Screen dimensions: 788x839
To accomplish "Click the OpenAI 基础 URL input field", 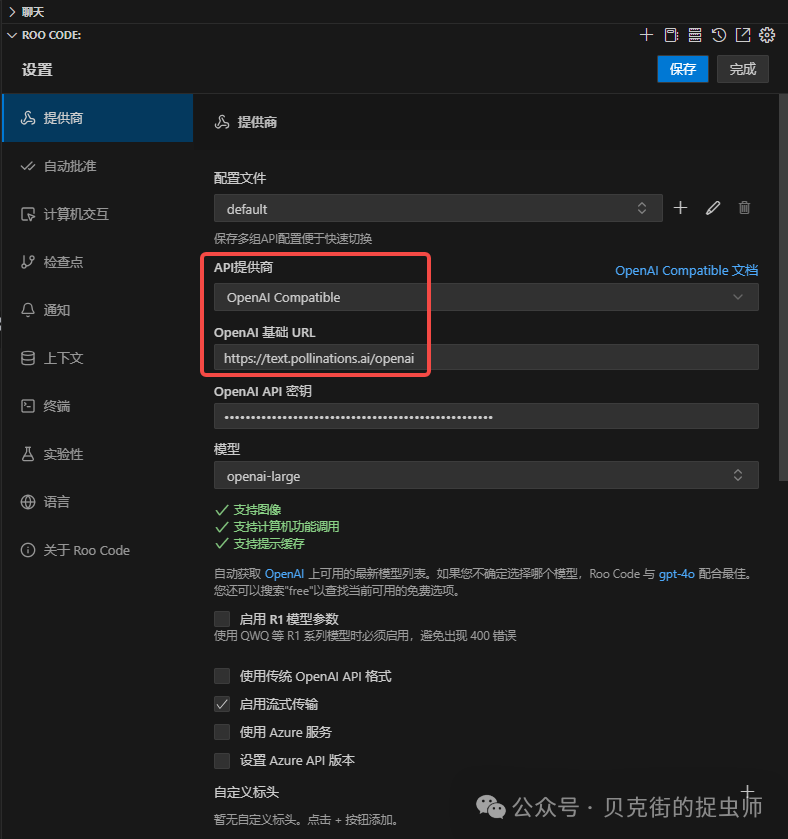I will 486,357.
